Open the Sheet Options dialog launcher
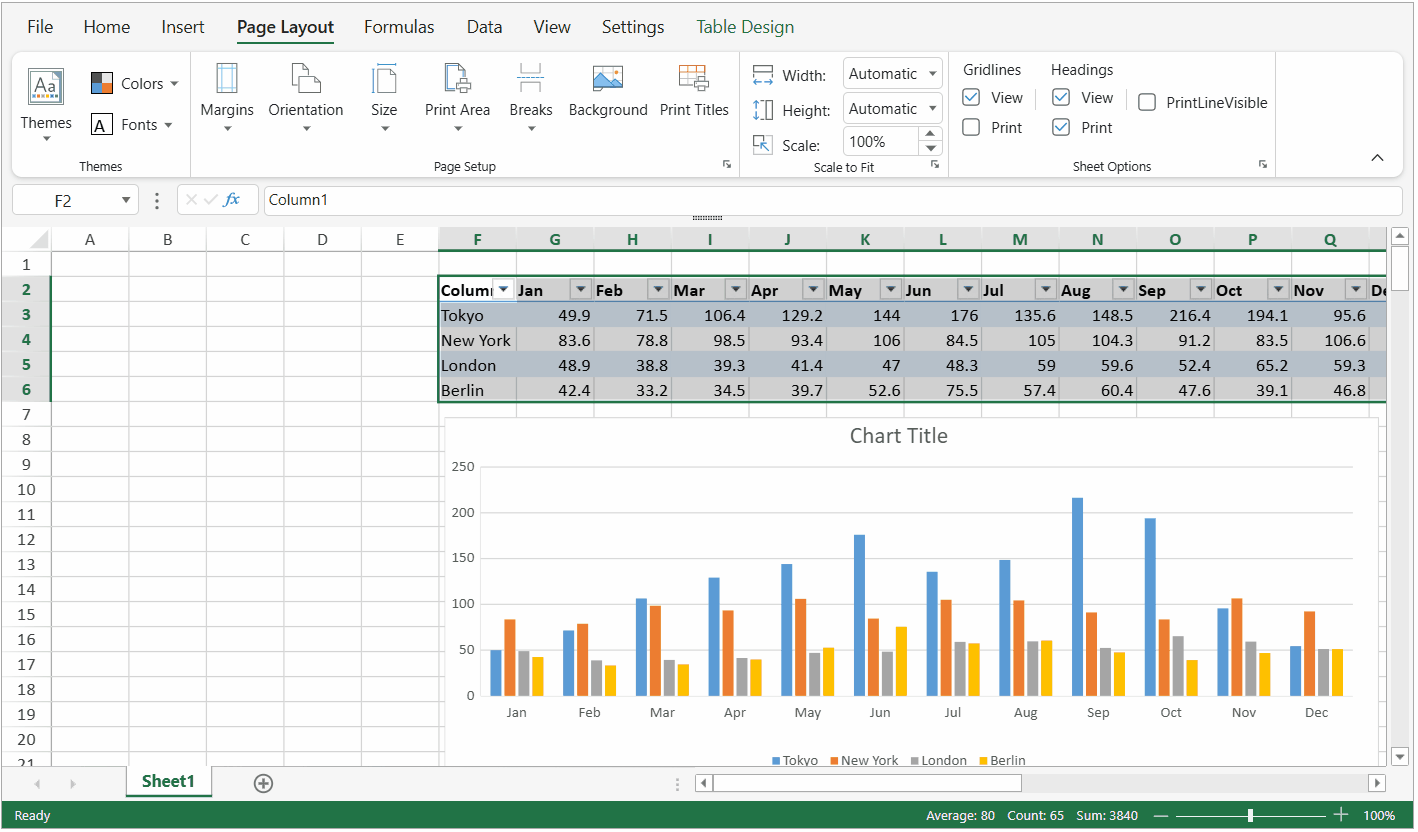The width and height of the screenshot is (1418, 832). tap(1263, 164)
